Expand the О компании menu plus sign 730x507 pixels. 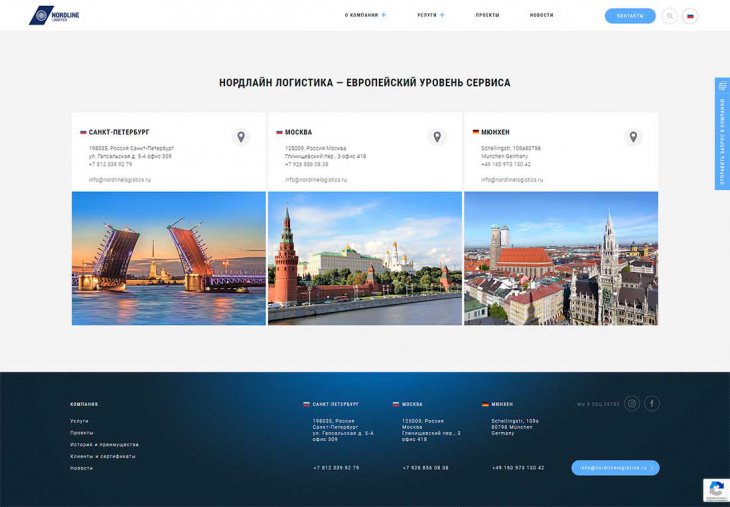coord(384,16)
